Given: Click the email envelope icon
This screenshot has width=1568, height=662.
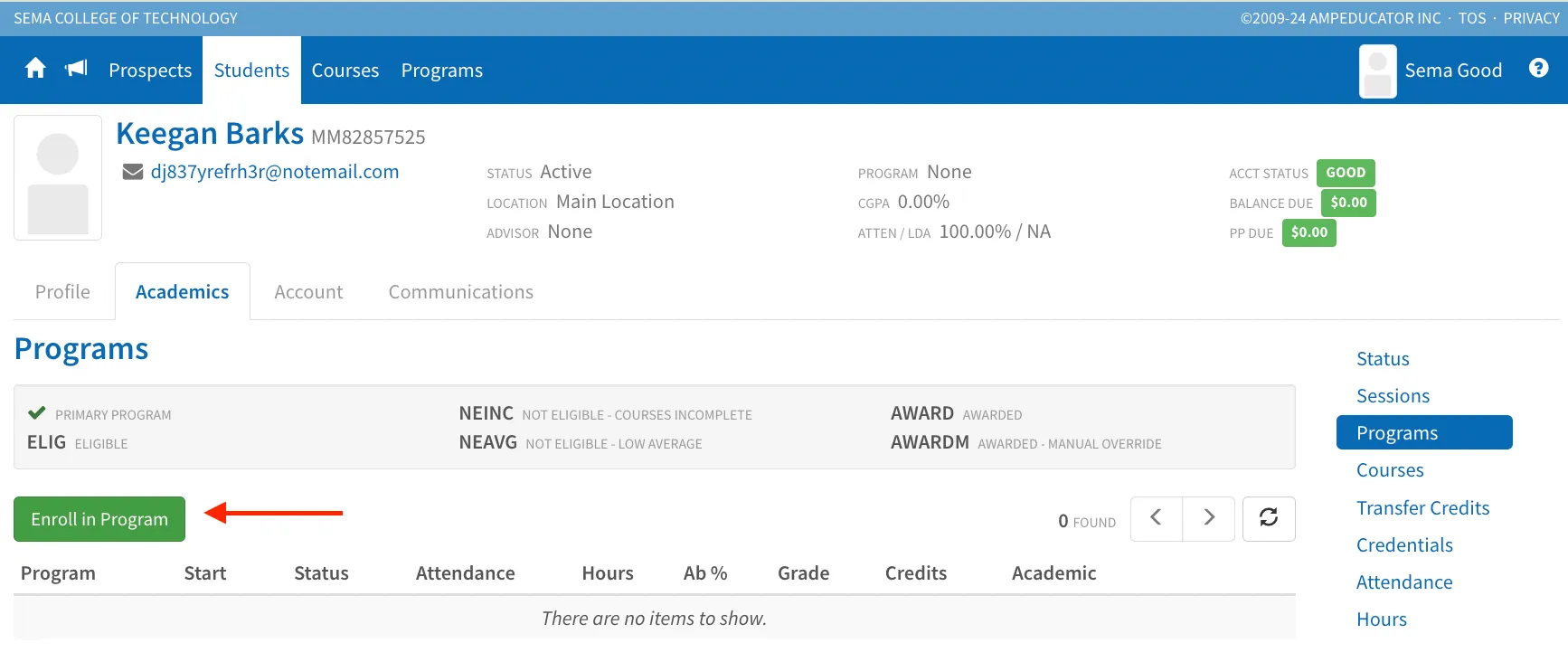Looking at the screenshot, I should tap(133, 172).
